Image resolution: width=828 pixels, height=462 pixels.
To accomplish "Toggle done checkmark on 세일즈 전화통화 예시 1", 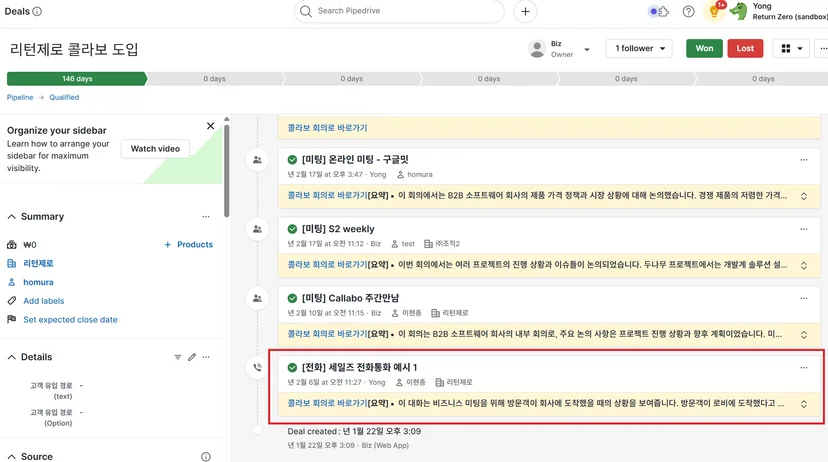I will pos(292,367).
